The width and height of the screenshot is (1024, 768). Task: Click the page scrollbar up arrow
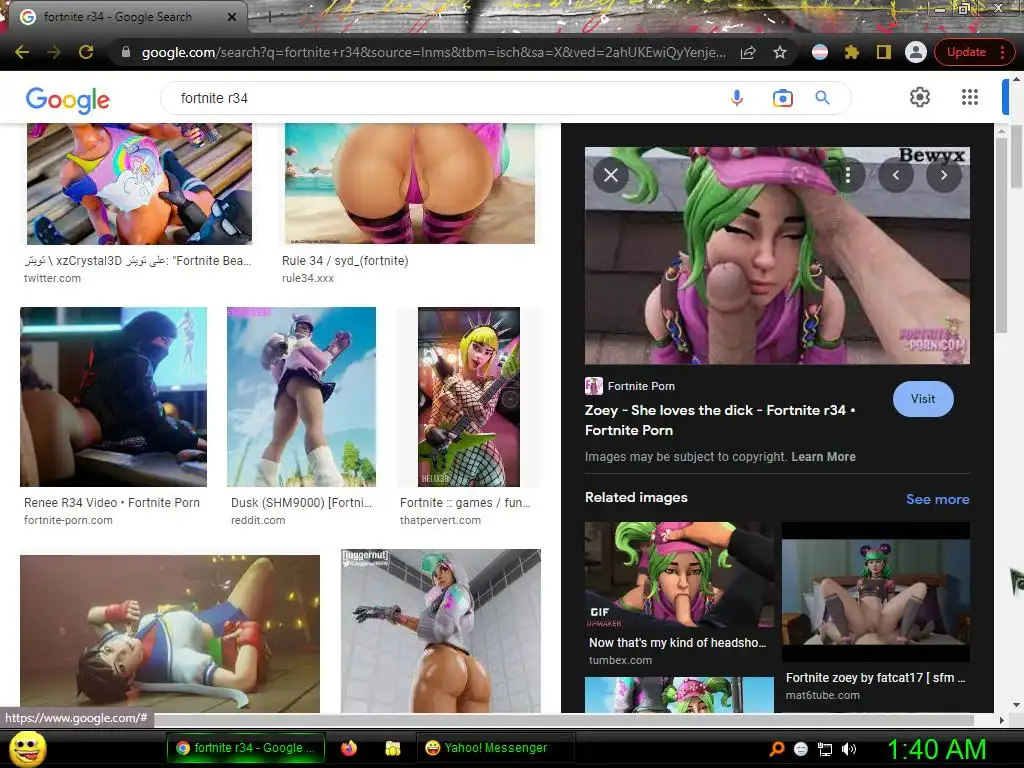(x=1017, y=78)
